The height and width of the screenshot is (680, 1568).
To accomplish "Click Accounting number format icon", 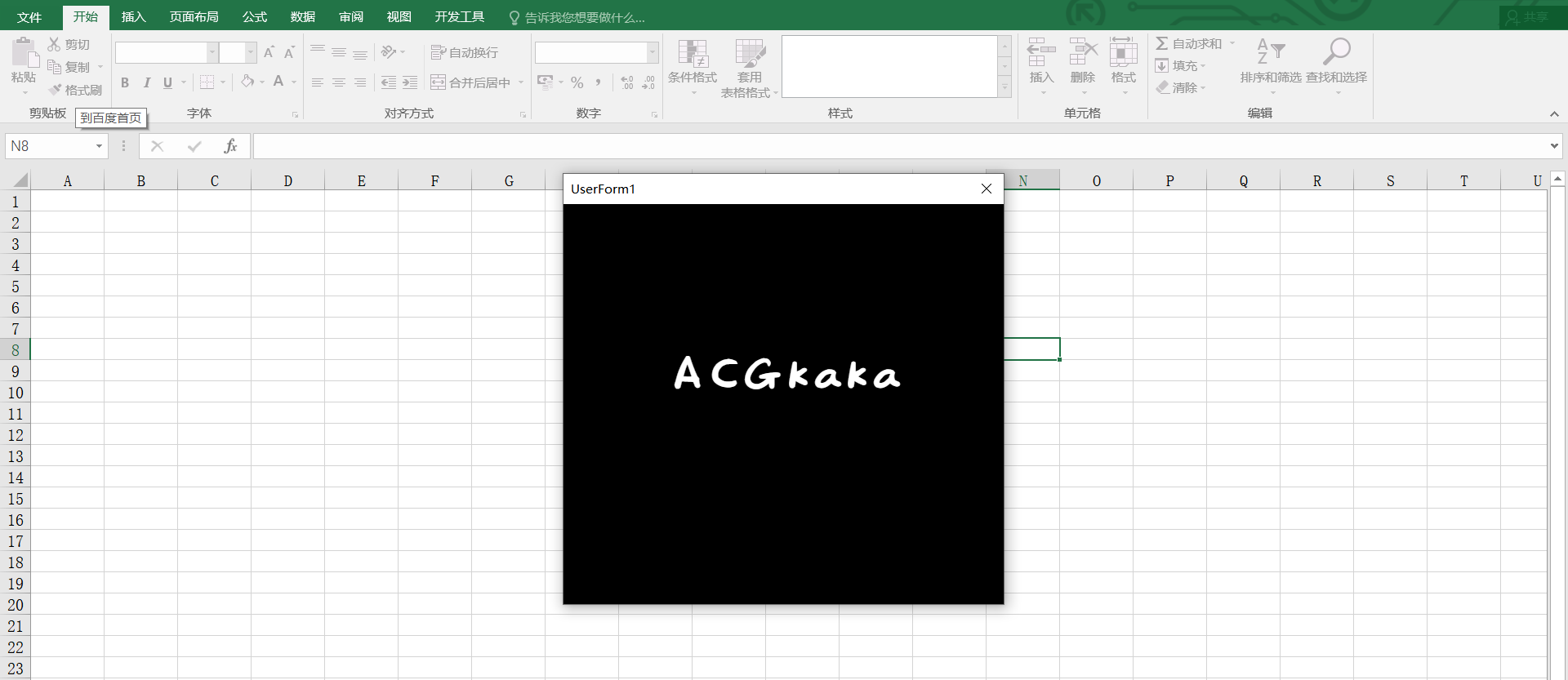I will point(545,82).
